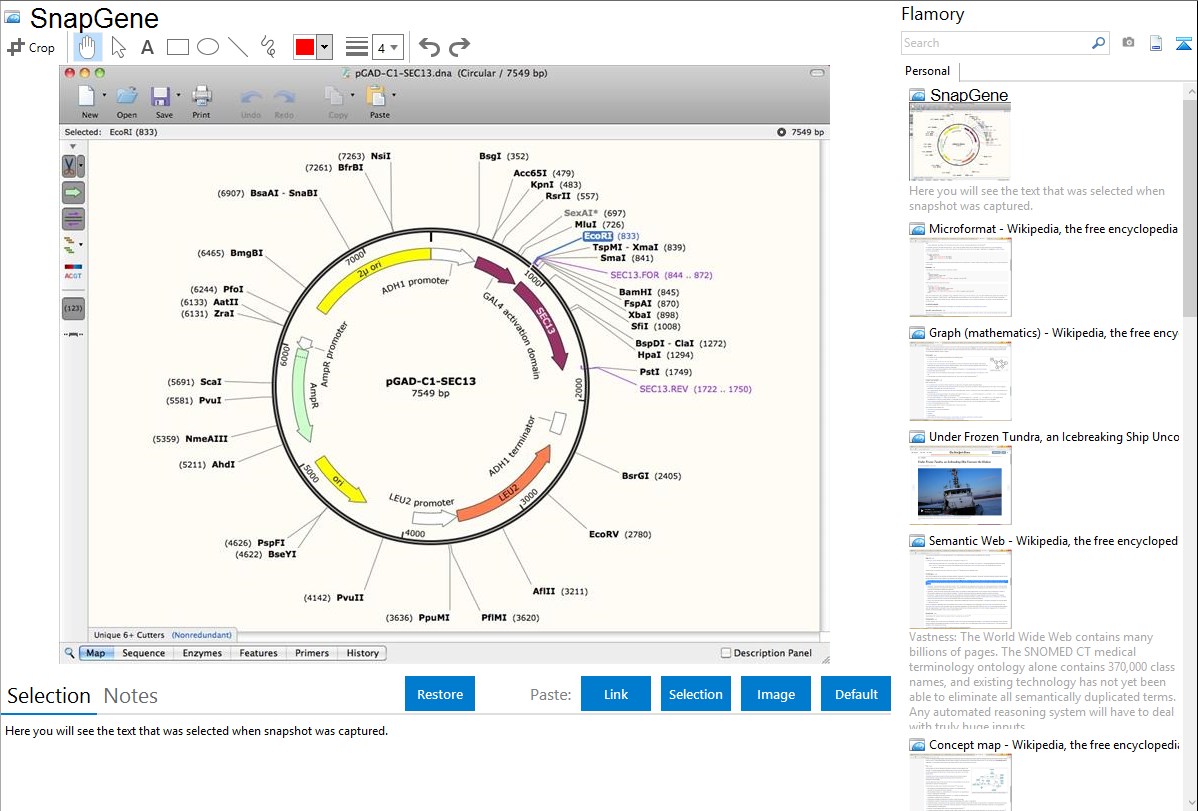Open the Under Frozen Tundra snapshot thumbnail
Viewport: 1198px width, 811px height.
click(x=960, y=485)
